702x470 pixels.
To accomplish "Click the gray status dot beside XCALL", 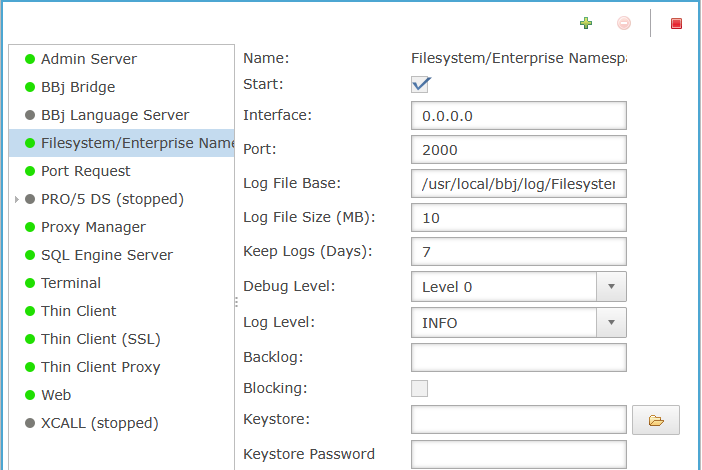I will (30, 423).
